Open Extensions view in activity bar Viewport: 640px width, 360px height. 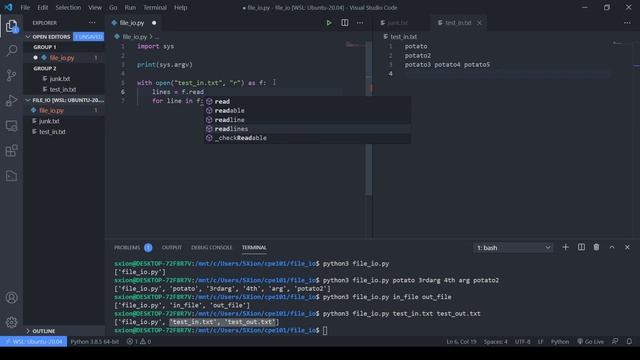pyautogui.click(x=11, y=151)
